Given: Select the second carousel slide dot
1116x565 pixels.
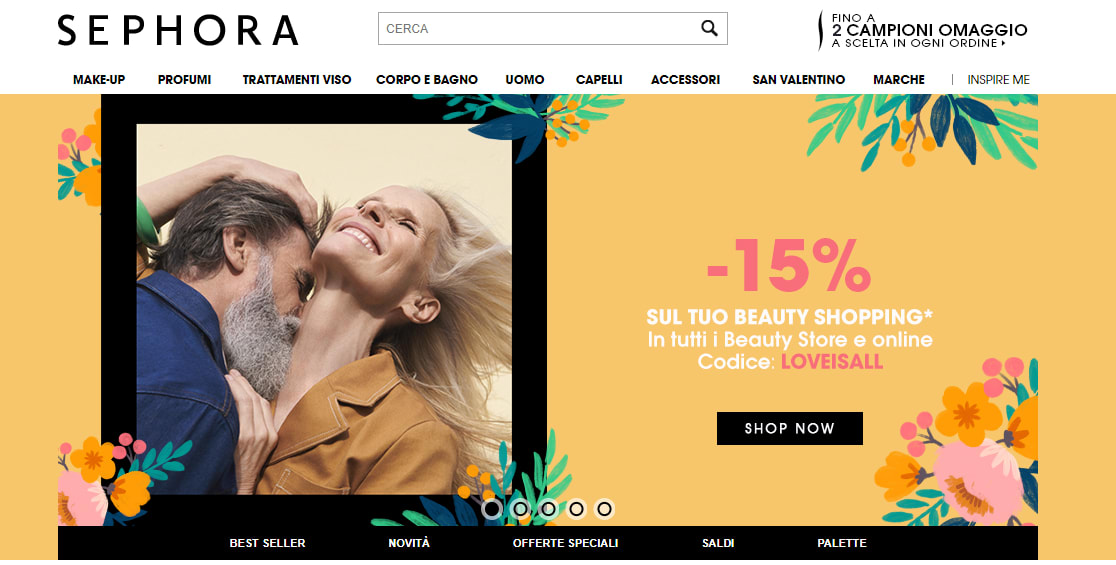Looking at the screenshot, I should point(520,509).
